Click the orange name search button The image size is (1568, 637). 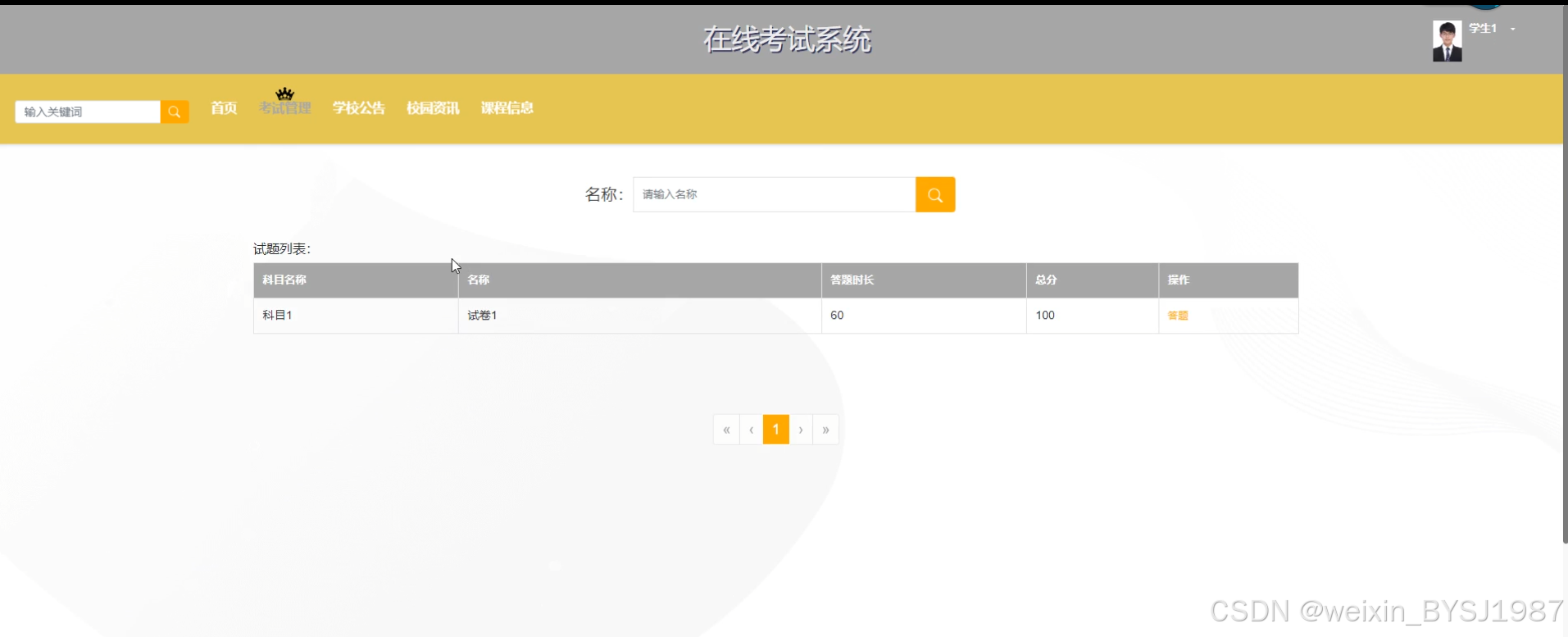coord(935,195)
